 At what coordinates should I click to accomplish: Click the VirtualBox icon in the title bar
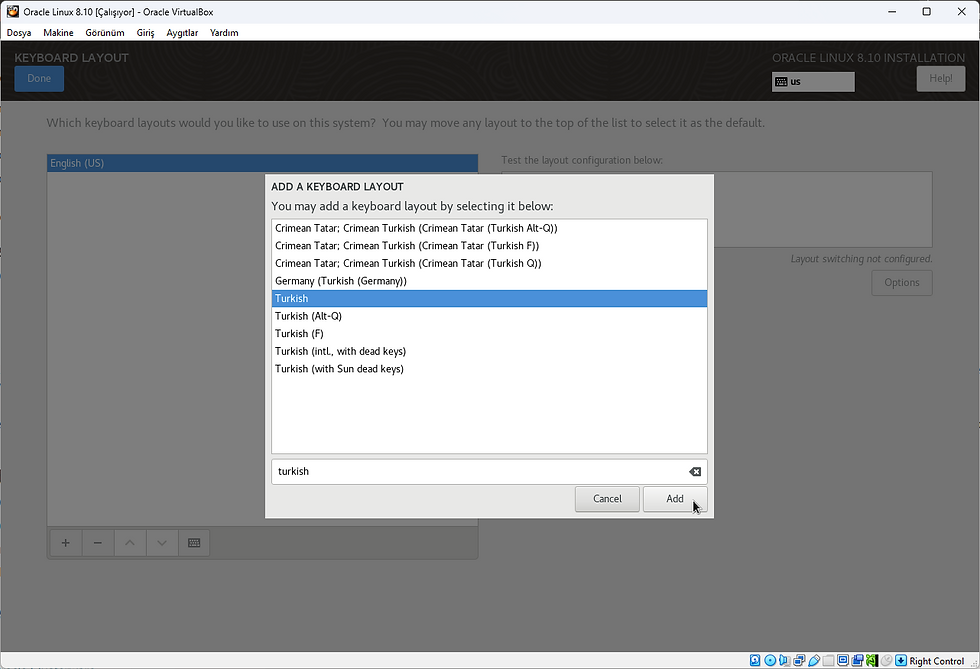click(12, 11)
